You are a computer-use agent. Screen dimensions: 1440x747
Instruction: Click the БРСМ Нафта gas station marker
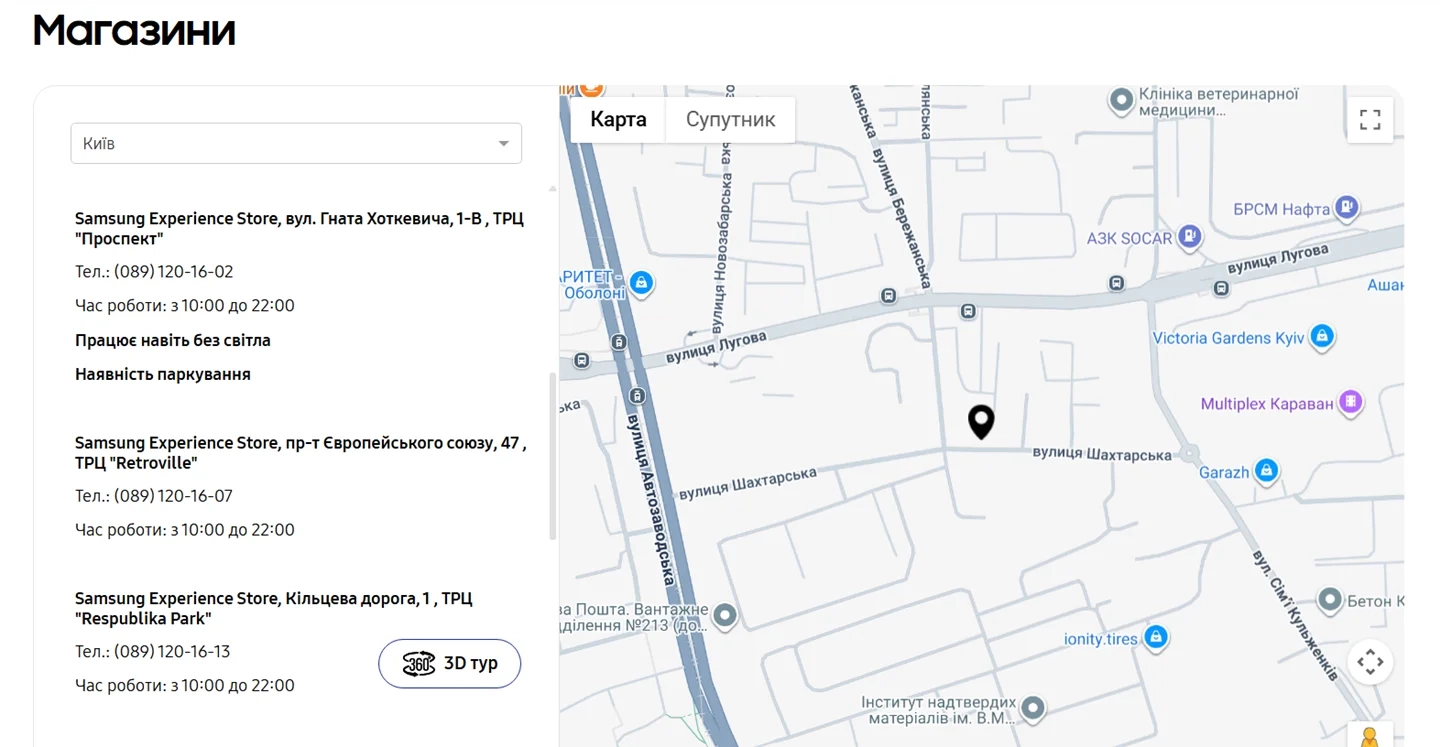(1347, 207)
